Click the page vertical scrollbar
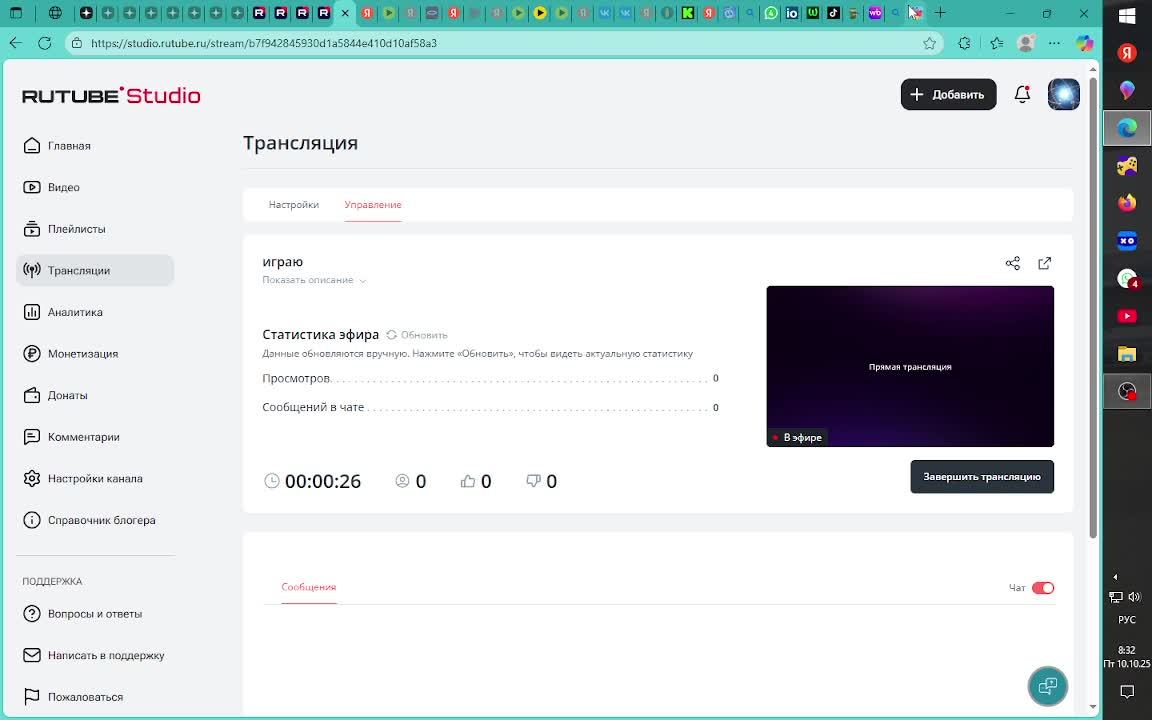This screenshot has height=720, width=1152. click(1092, 300)
